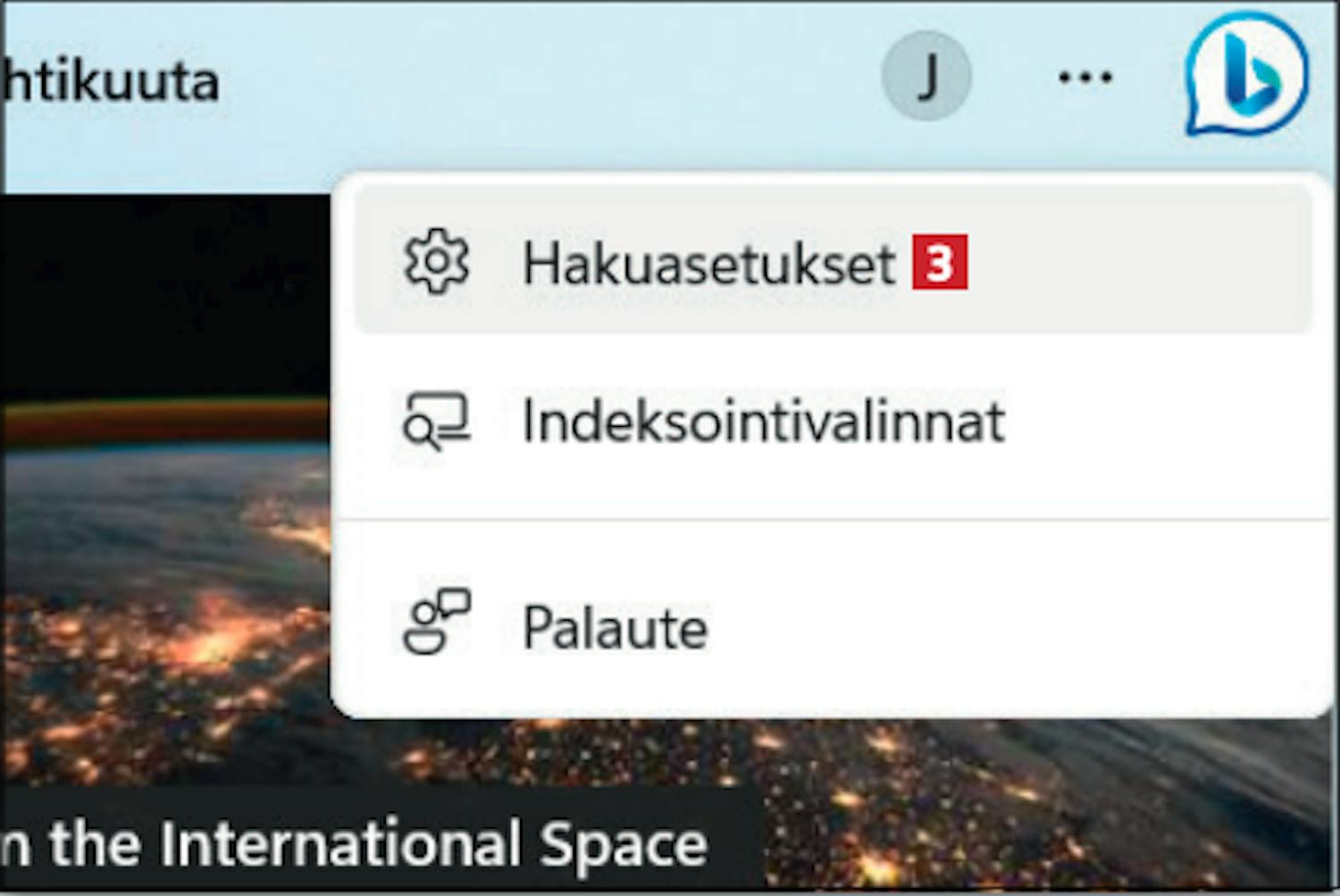
Task: Click the 'htikuuta' heading text
Action: tap(111, 82)
